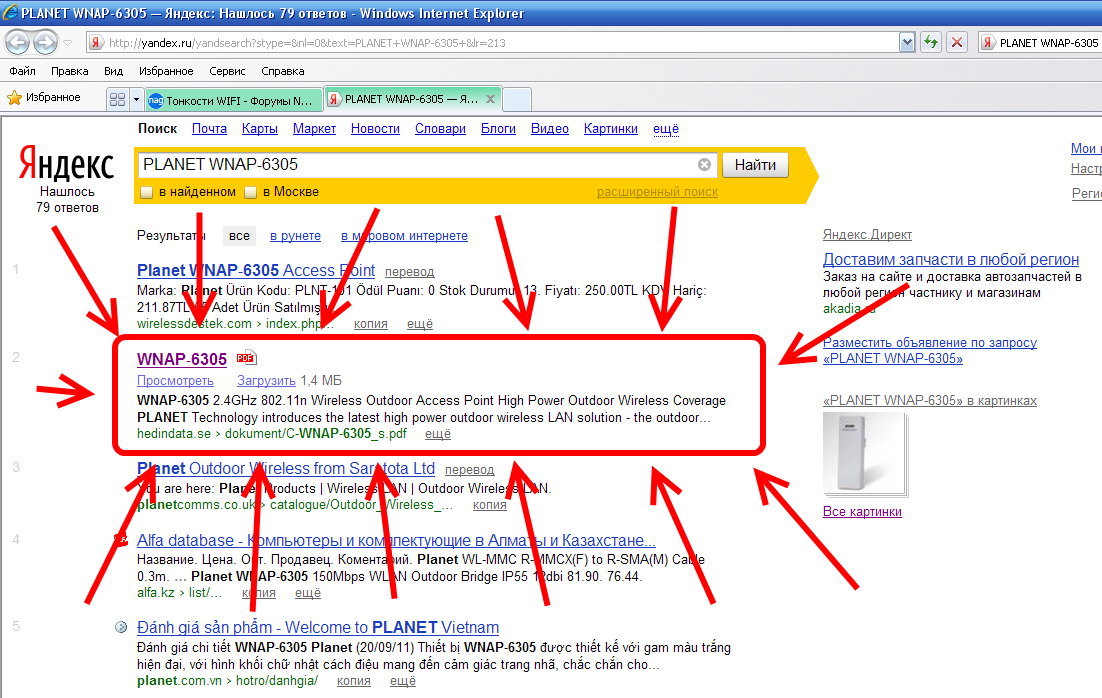Select the все results filter
This screenshot has width=1102, height=698.
click(239, 236)
